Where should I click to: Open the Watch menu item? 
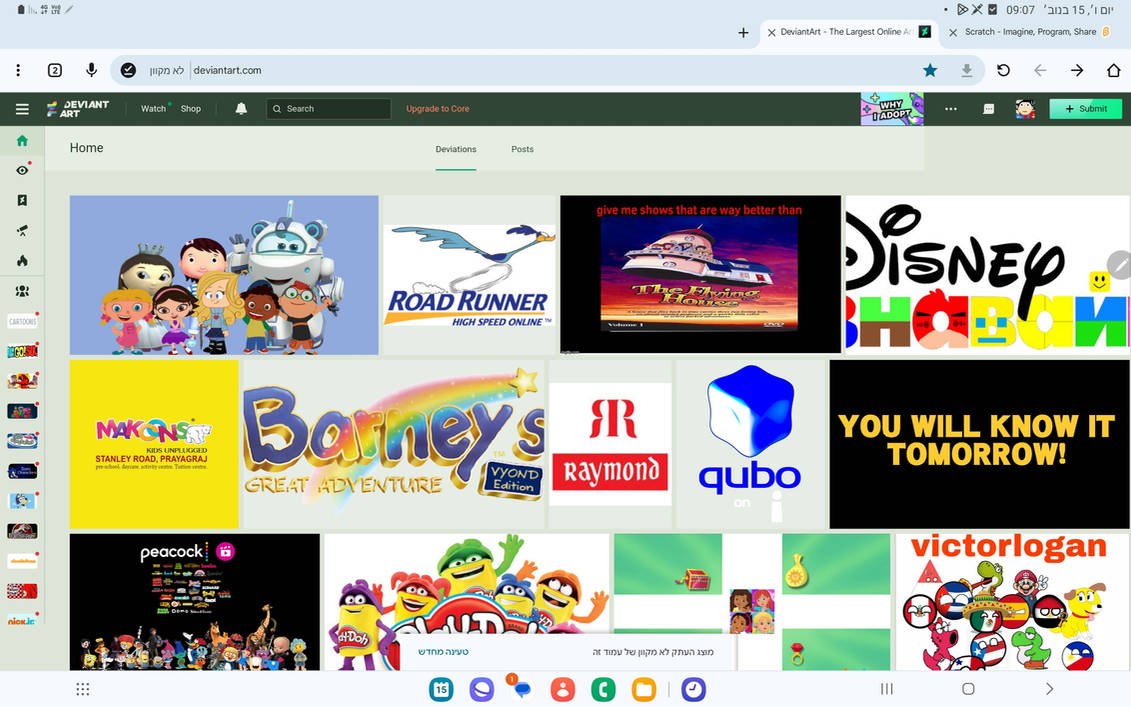153,109
